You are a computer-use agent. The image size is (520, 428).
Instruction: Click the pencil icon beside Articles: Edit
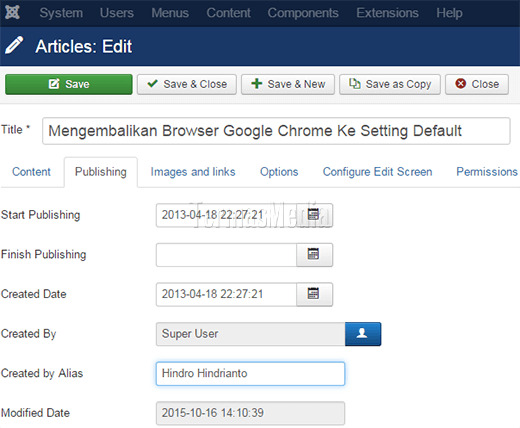(x=14, y=46)
